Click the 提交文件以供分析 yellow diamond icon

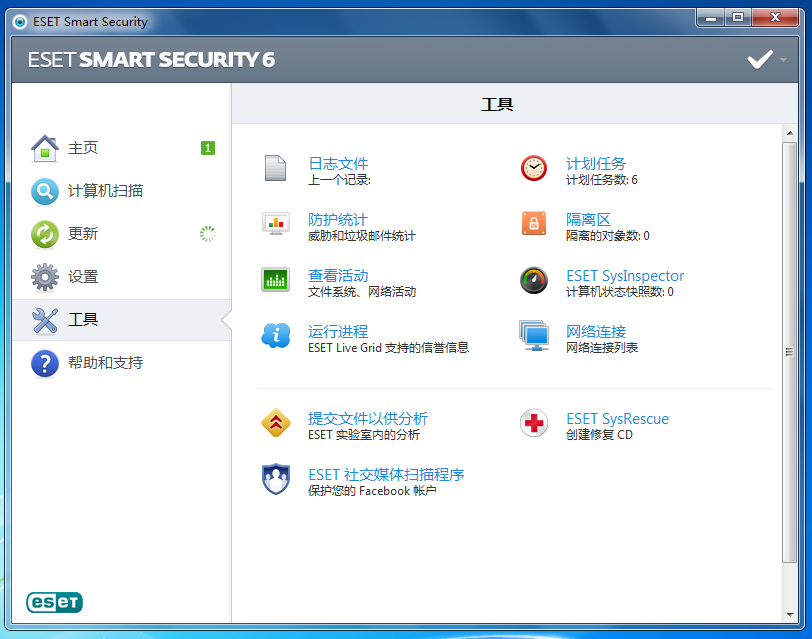coord(276,423)
